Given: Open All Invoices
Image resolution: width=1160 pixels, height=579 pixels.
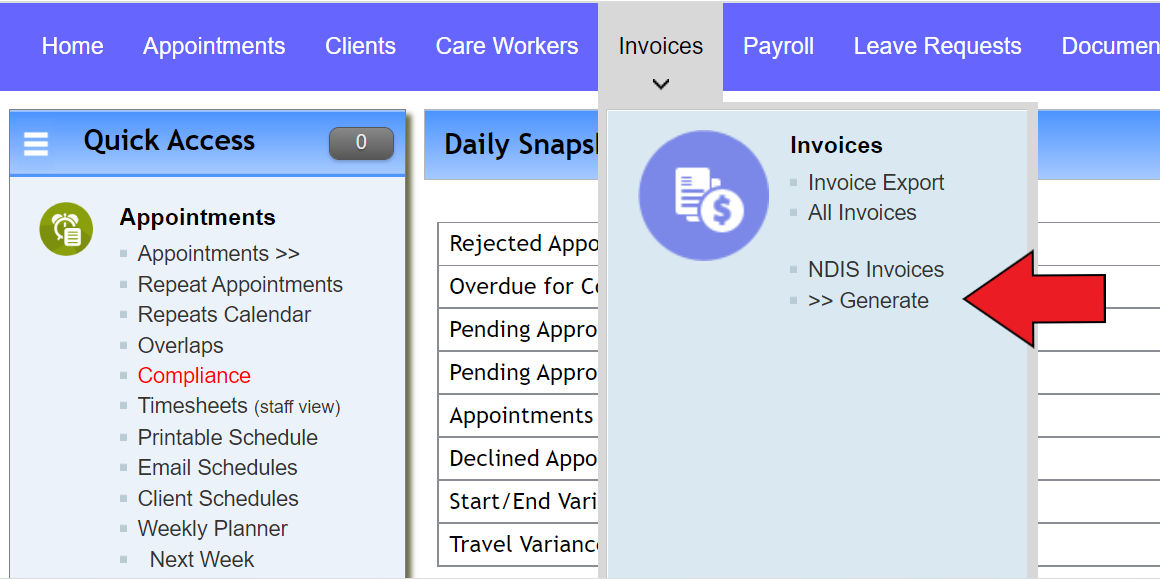Looking at the screenshot, I should (x=862, y=212).
